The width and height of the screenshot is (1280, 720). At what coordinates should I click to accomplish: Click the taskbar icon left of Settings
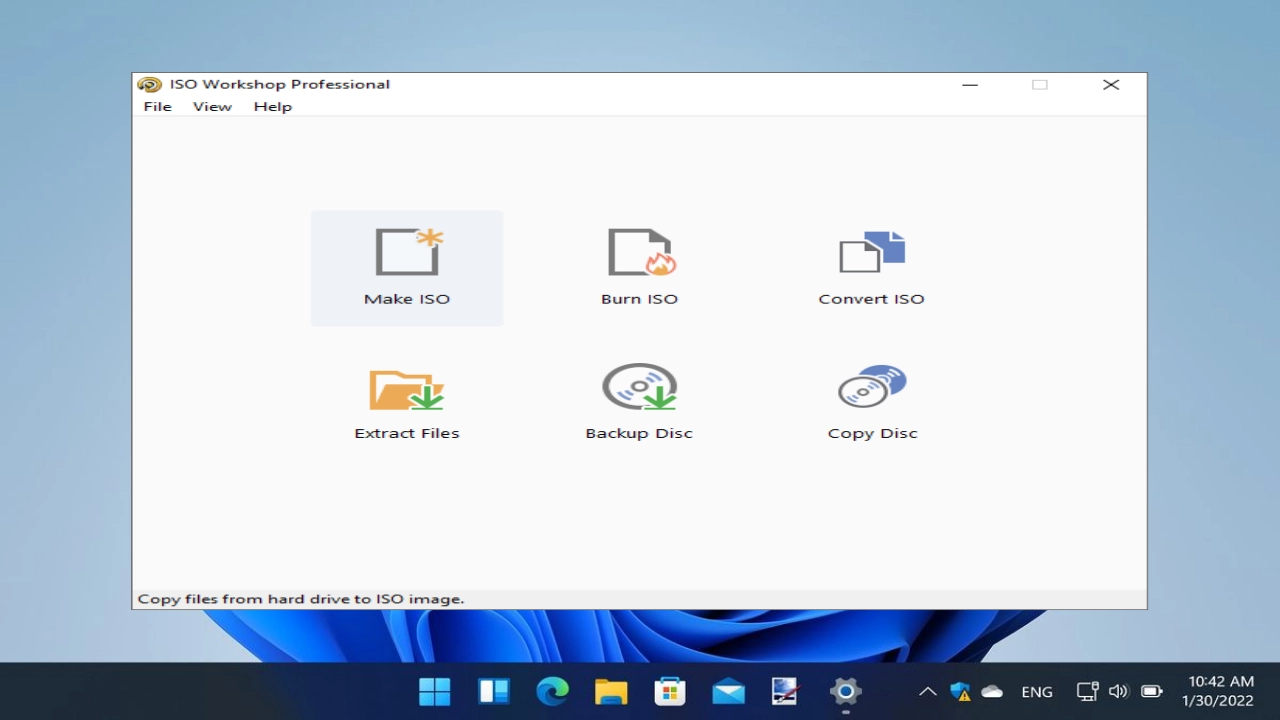786,691
